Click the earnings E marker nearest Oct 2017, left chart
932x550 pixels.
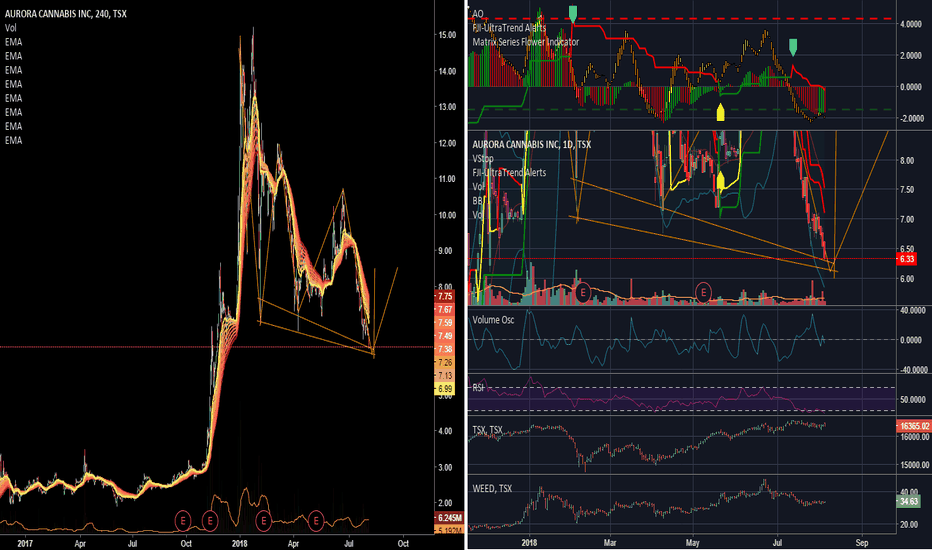183,521
